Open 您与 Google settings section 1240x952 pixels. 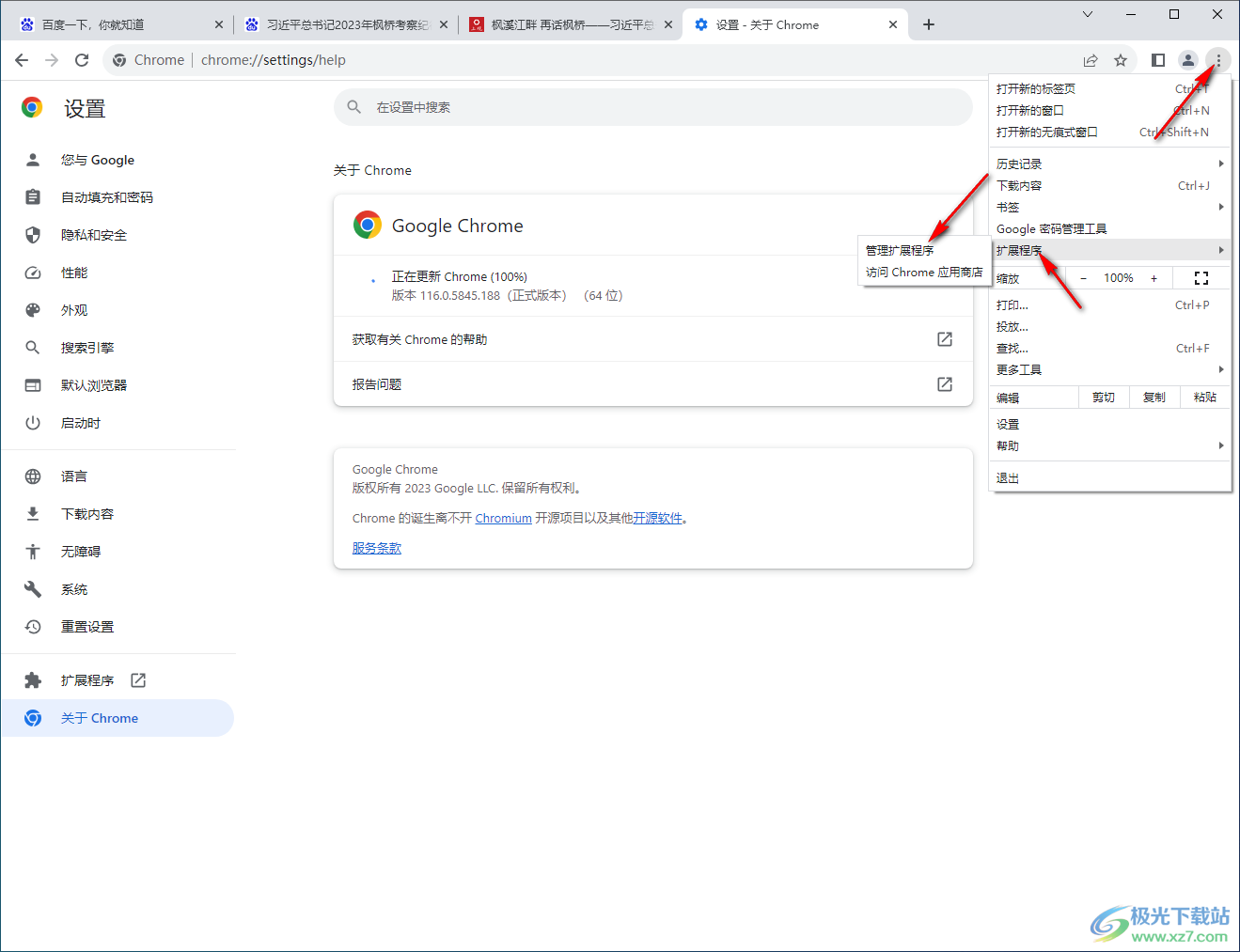(x=118, y=160)
